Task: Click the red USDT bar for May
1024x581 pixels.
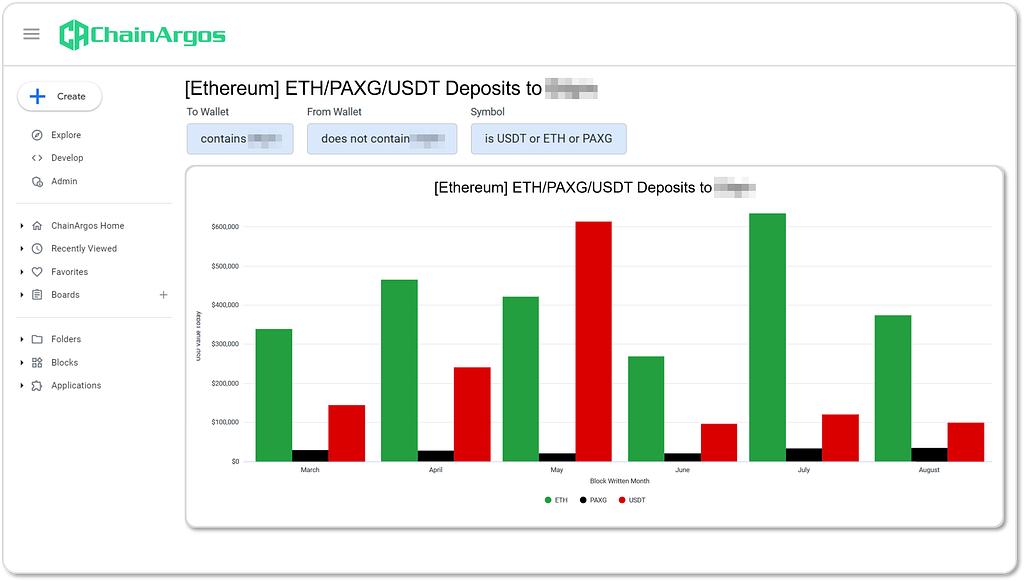Action: click(594, 341)
